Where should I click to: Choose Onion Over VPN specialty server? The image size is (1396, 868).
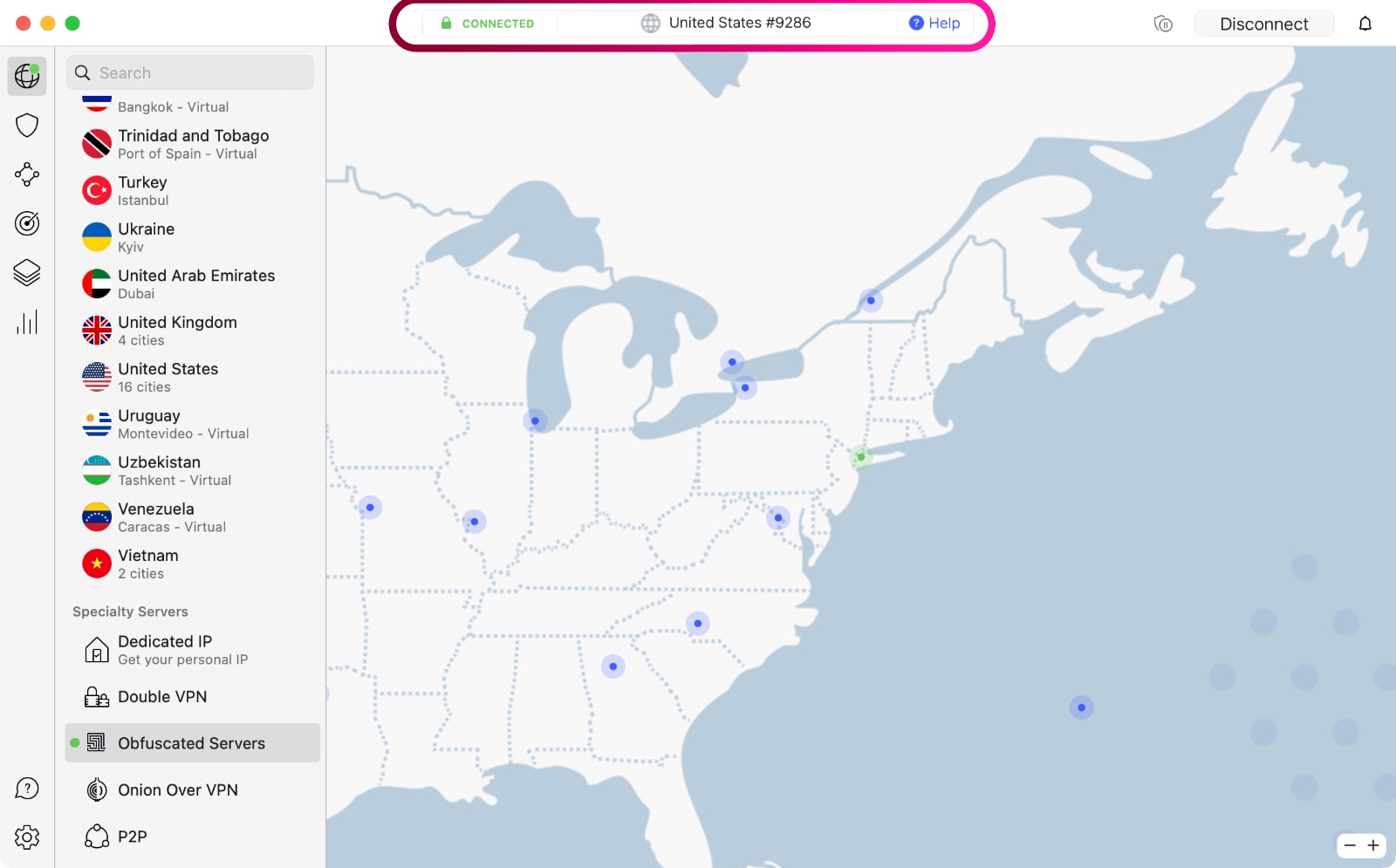click(192, 790)
